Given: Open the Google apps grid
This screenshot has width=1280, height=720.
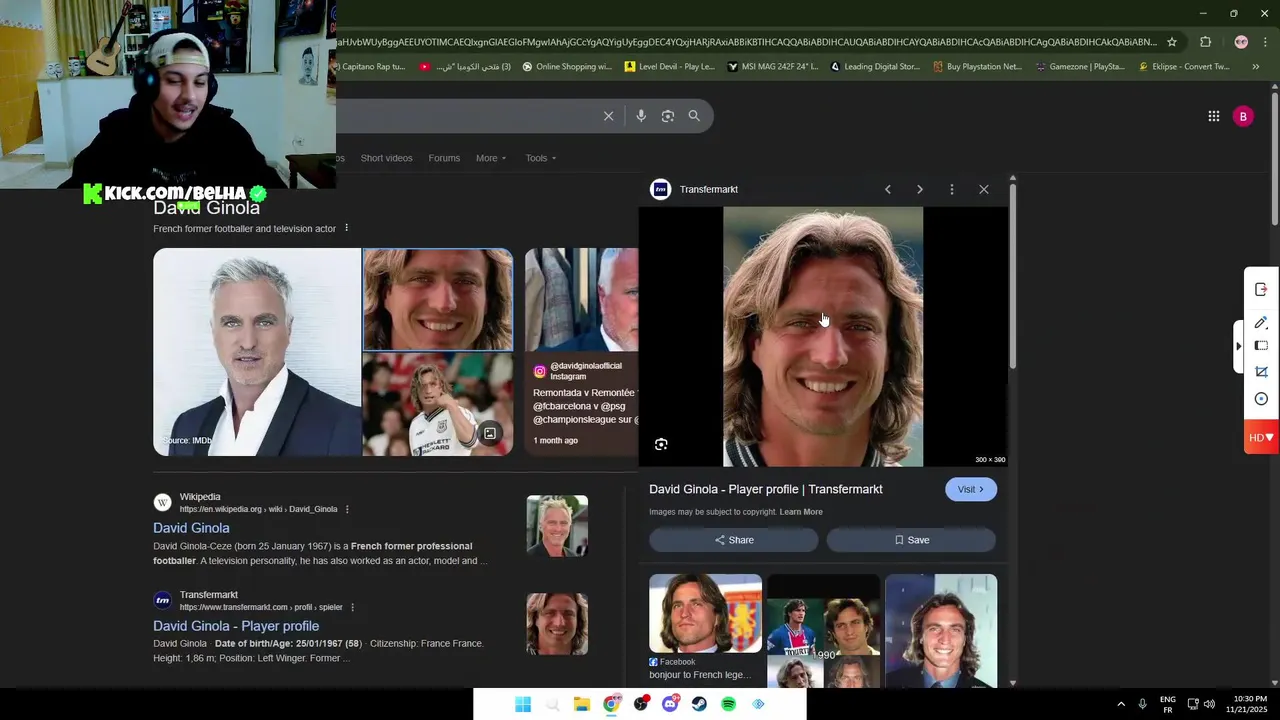Looking at the screenshot, I should [x=1213, y=116].
